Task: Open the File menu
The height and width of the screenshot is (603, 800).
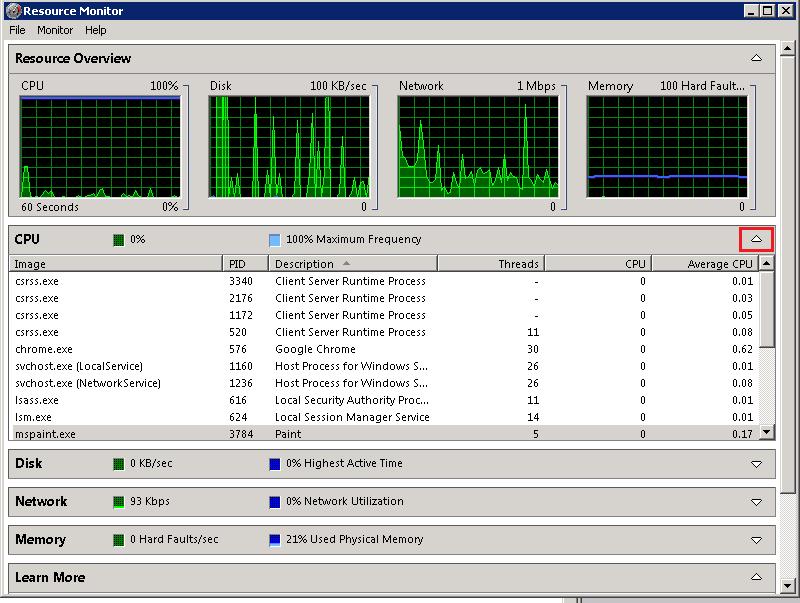Action: pos(17,30)
